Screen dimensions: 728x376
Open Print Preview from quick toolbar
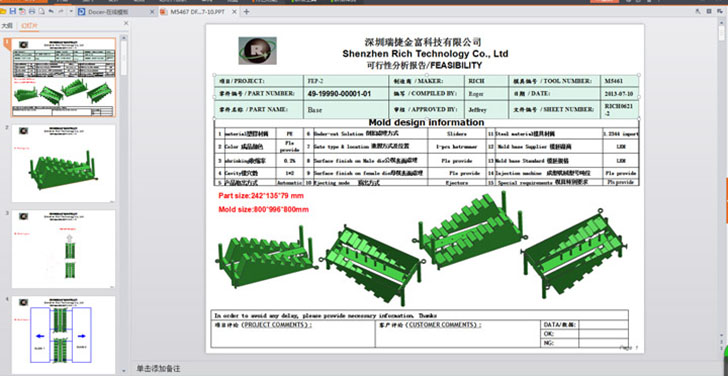41,11
